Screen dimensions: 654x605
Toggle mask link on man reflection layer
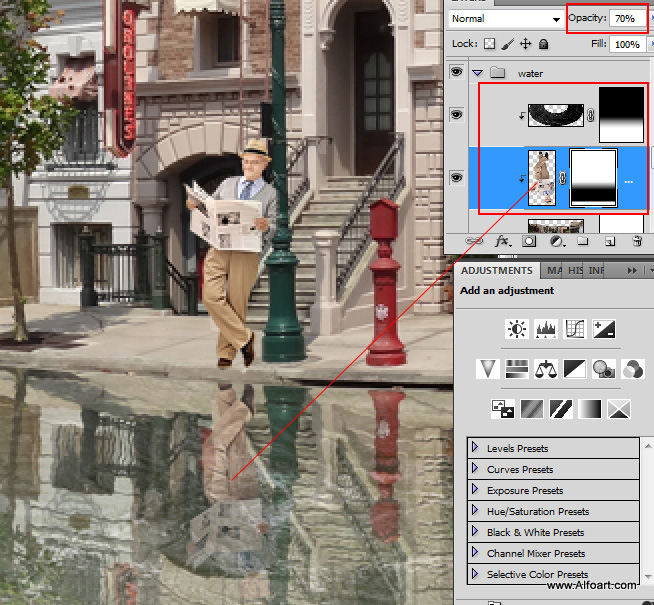(x=563, y=178)
